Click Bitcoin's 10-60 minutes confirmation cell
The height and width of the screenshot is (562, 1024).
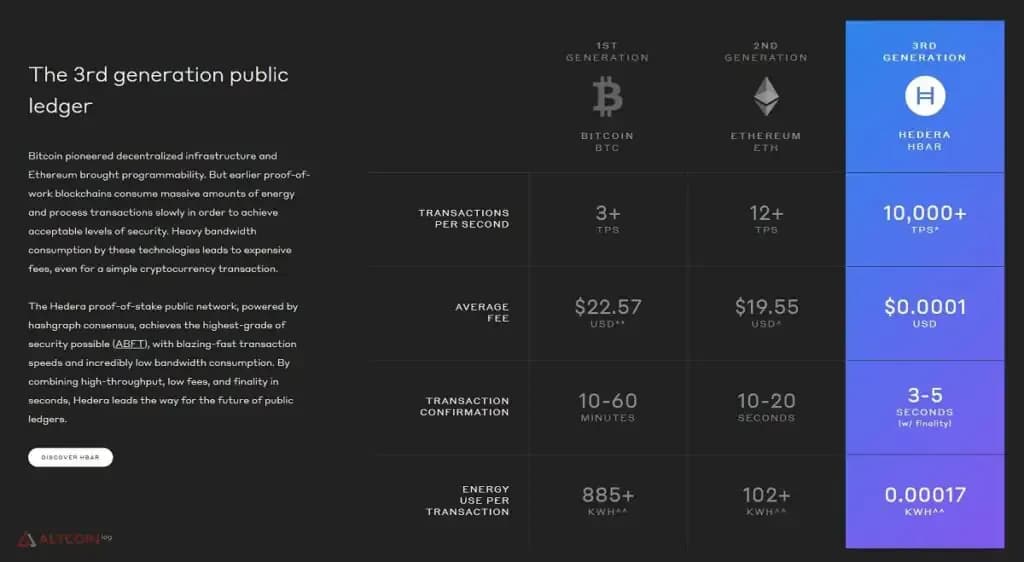(x=608, y=407)
